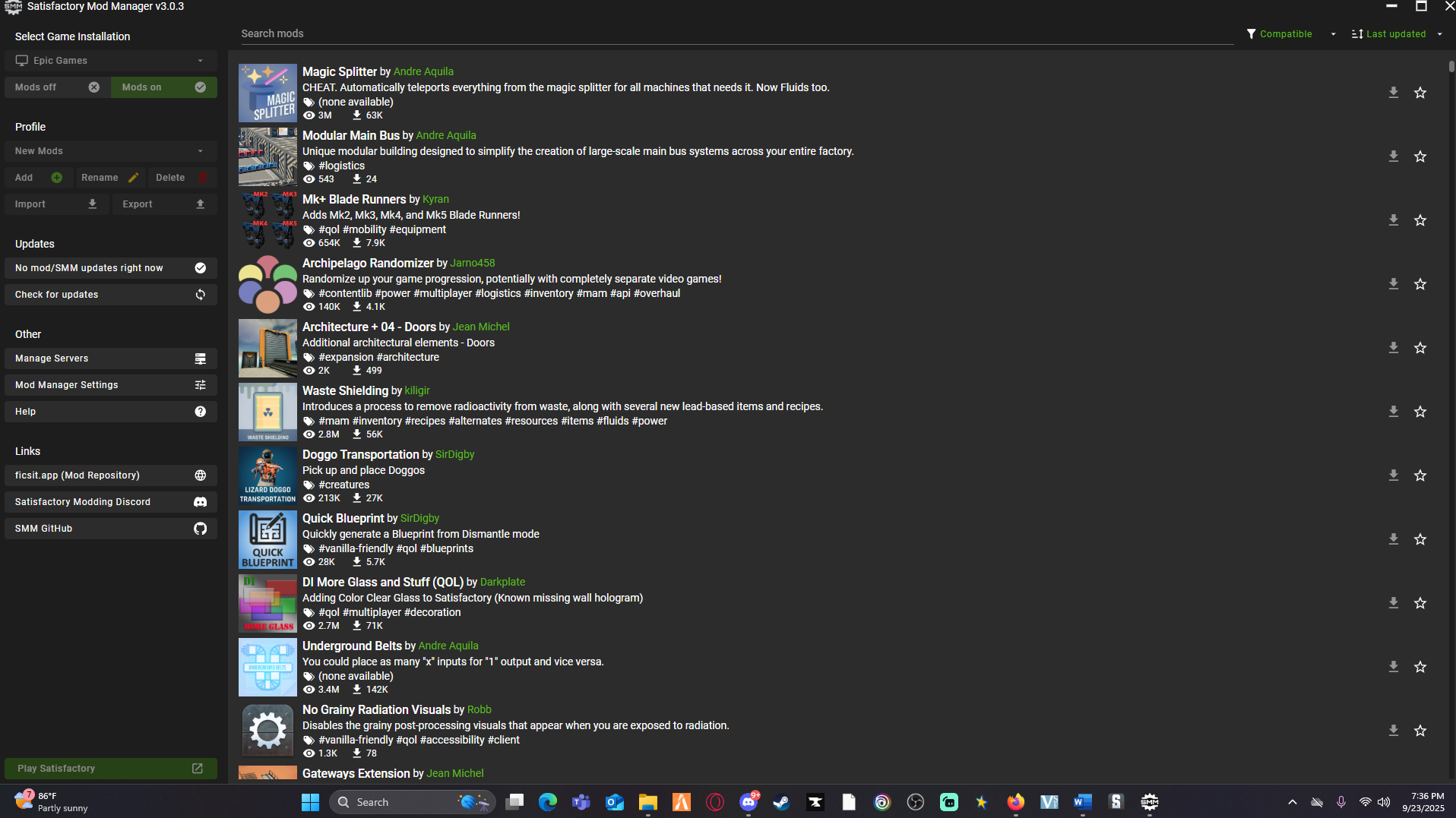Export the current profile
The image size is (1456, 818).
165,204
